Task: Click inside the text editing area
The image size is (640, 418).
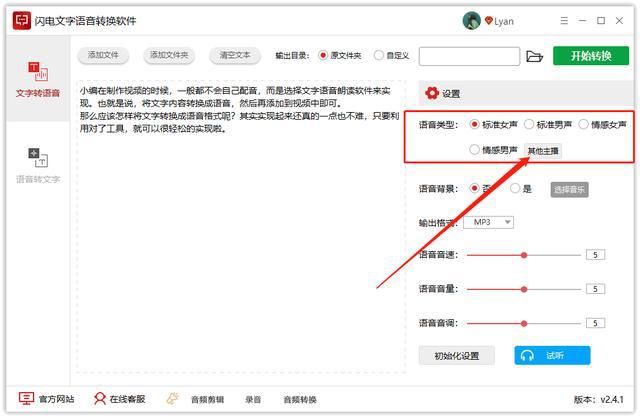Action: pyautogui.click(x=241, y=227)
